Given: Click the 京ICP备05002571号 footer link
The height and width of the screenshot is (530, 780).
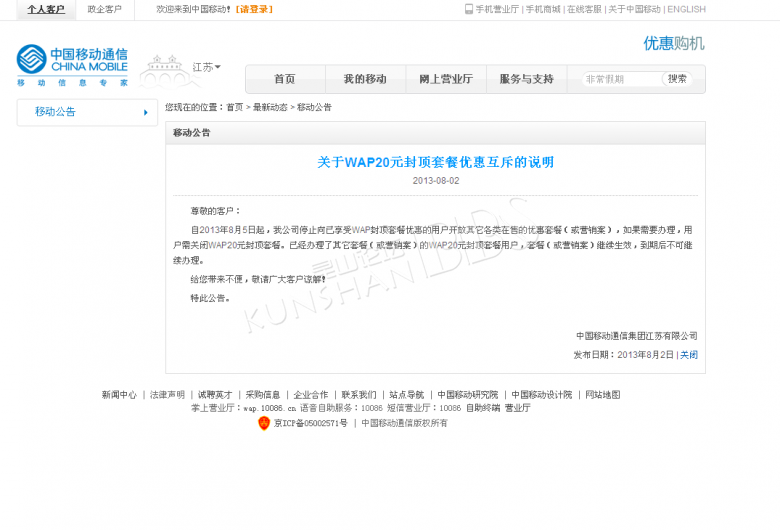Looking at the screenshot, I should click(310, 423).
